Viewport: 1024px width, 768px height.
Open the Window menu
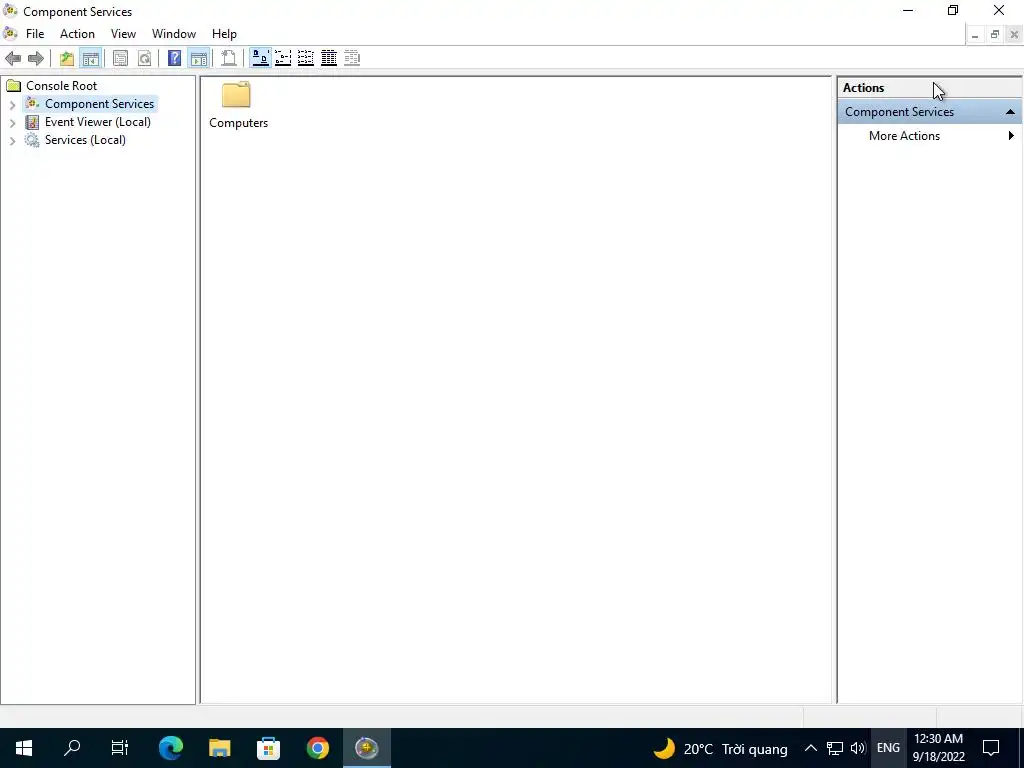174,34
